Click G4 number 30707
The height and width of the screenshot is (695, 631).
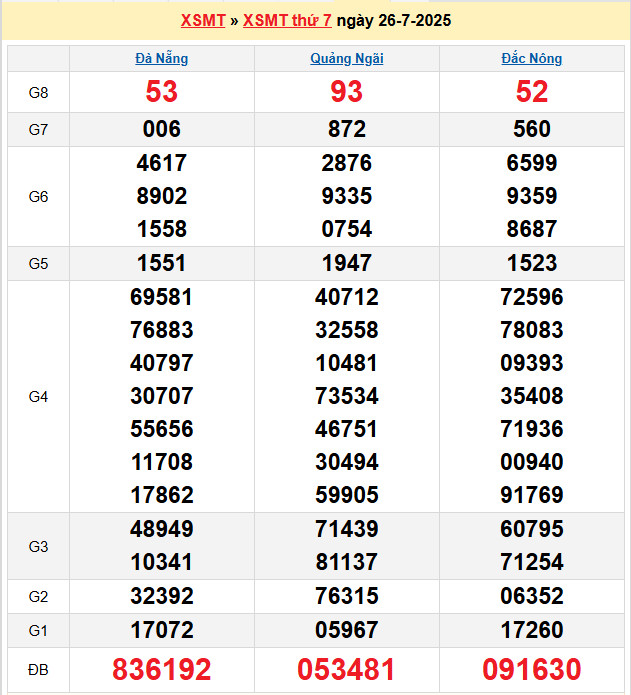(x=162, y=396)
